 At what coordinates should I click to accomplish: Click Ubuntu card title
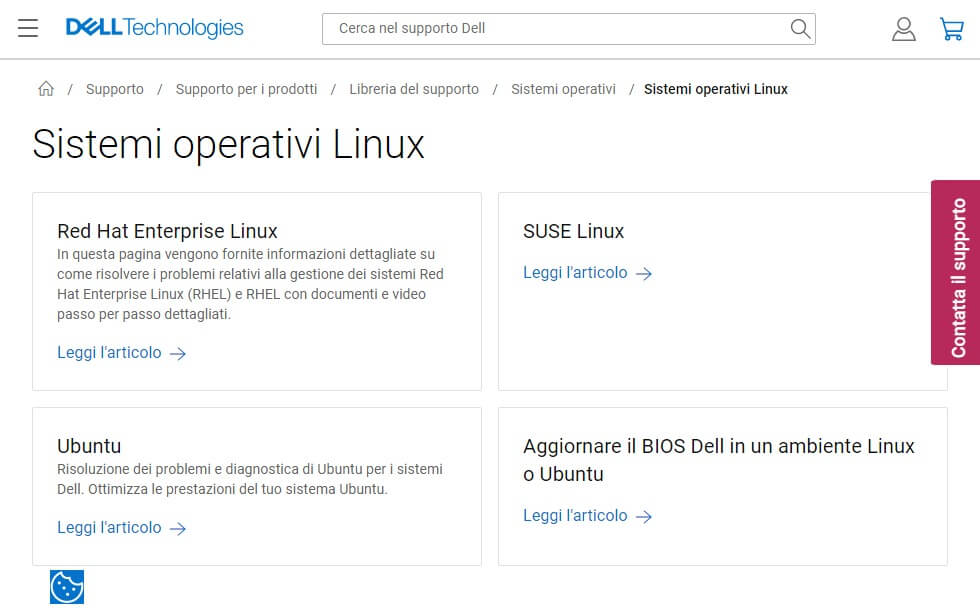tap(89, 446)
